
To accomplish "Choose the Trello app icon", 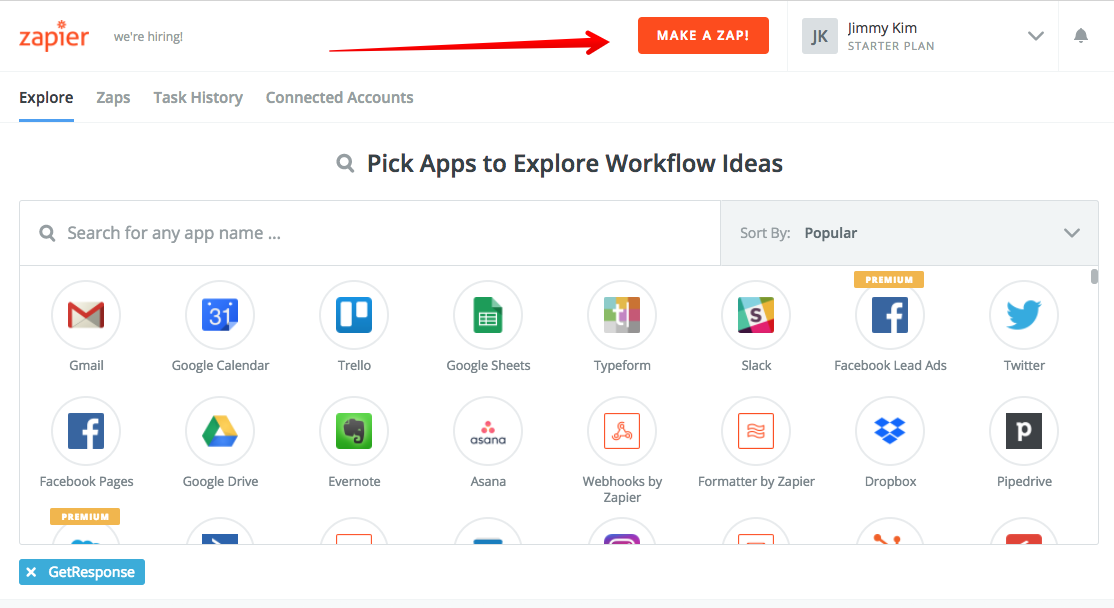I will [x=354, y=315].
